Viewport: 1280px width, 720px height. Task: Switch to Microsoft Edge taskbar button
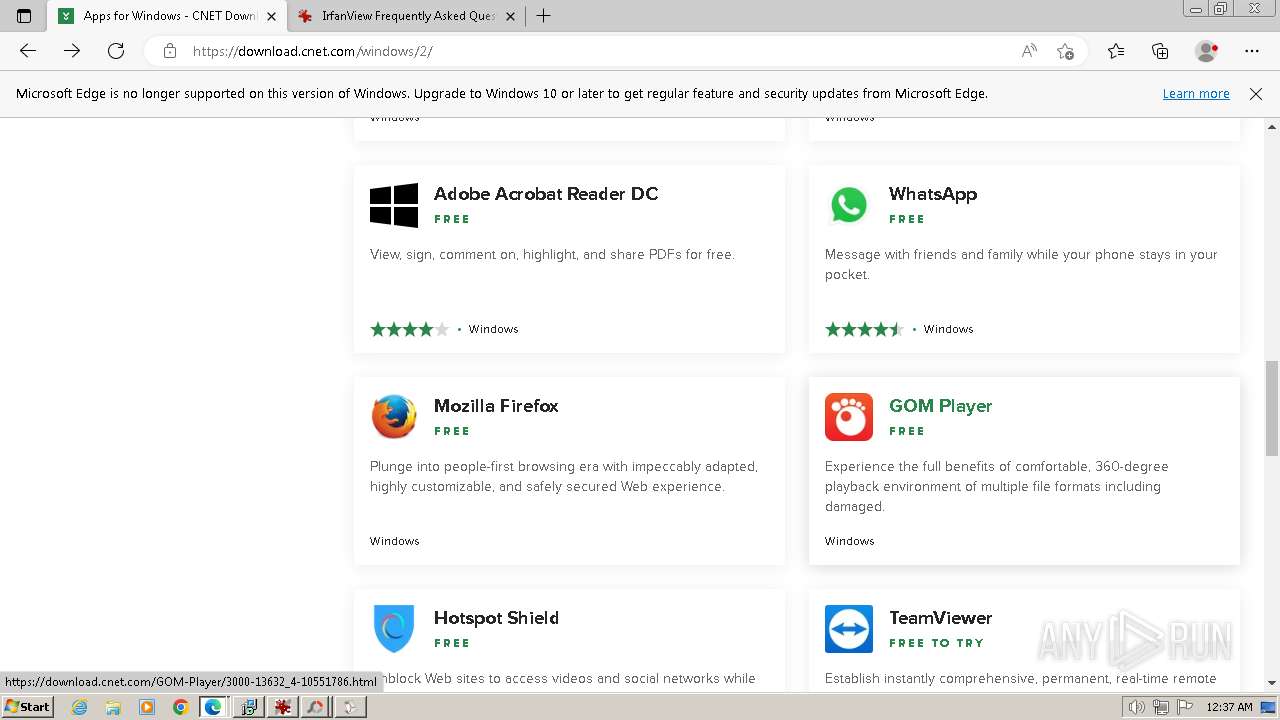(x=213, y=707)
